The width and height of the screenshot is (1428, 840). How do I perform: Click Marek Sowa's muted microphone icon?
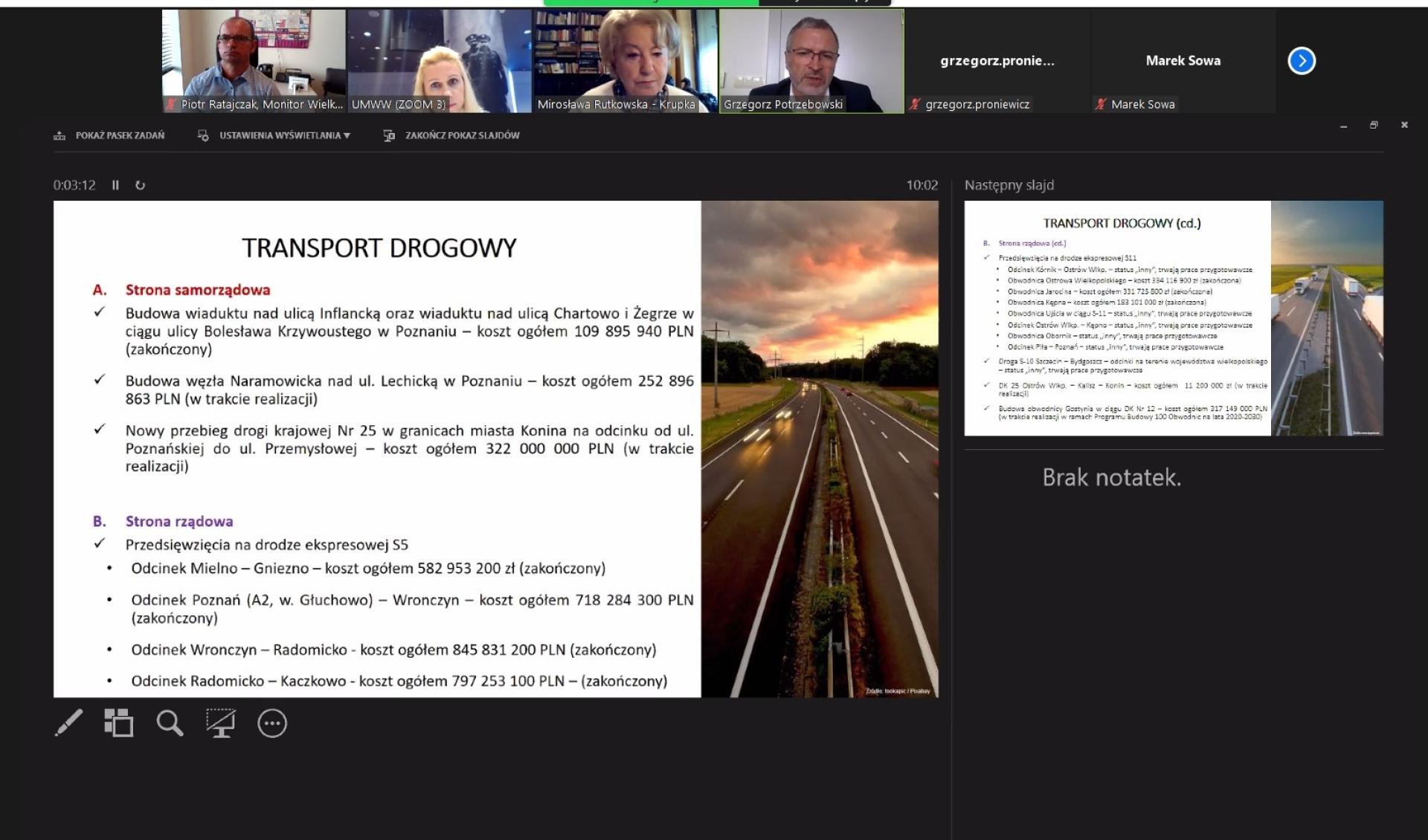(1101, 105)
